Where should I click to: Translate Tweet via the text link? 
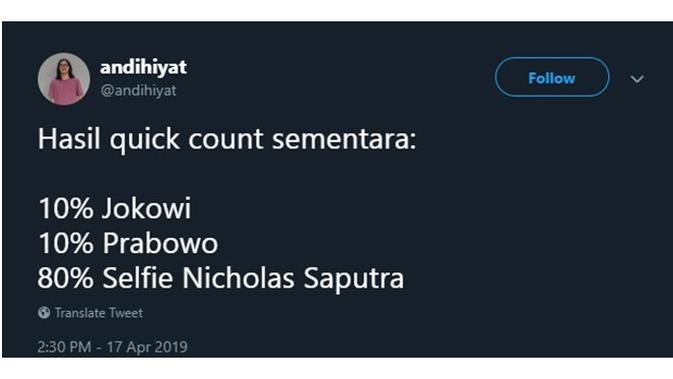pos(99,313)
